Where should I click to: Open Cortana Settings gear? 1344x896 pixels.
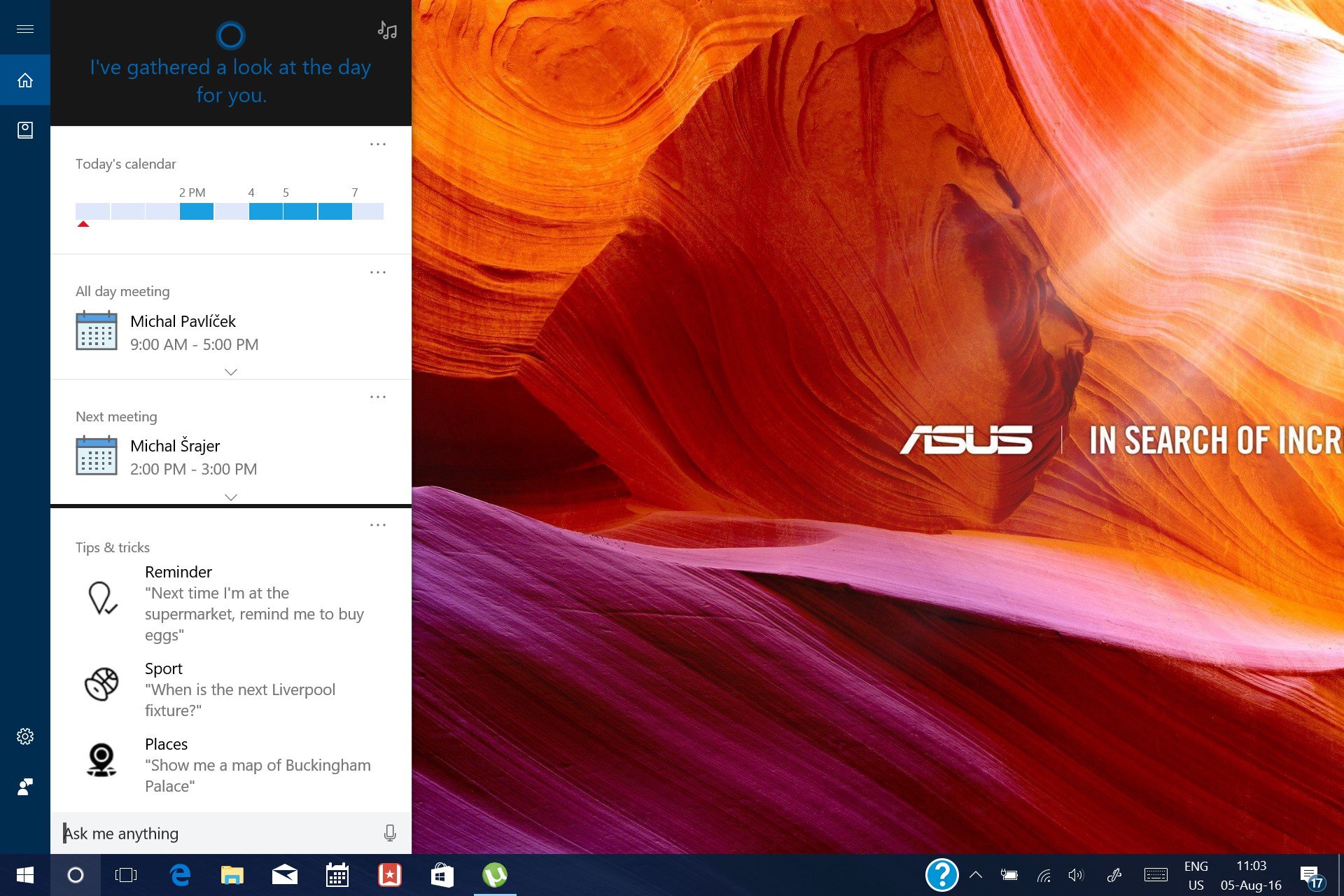pyautogui.click(x=25, y=736)
